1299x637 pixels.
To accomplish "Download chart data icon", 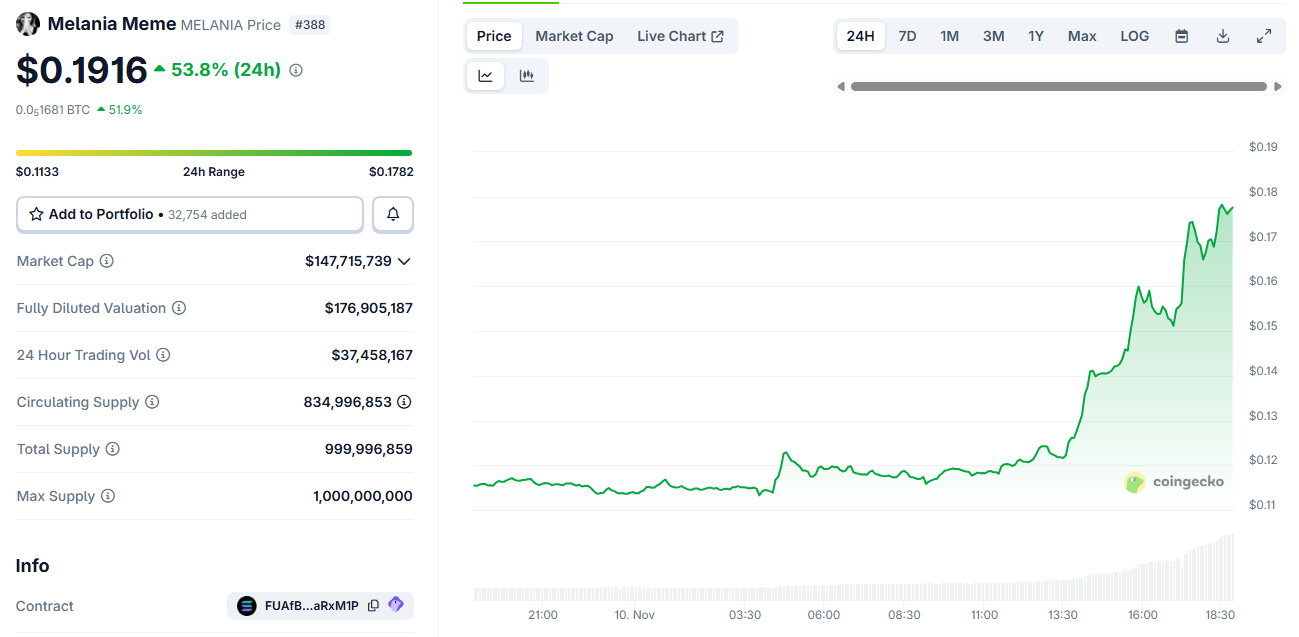I will click(x=1222, y=36).
